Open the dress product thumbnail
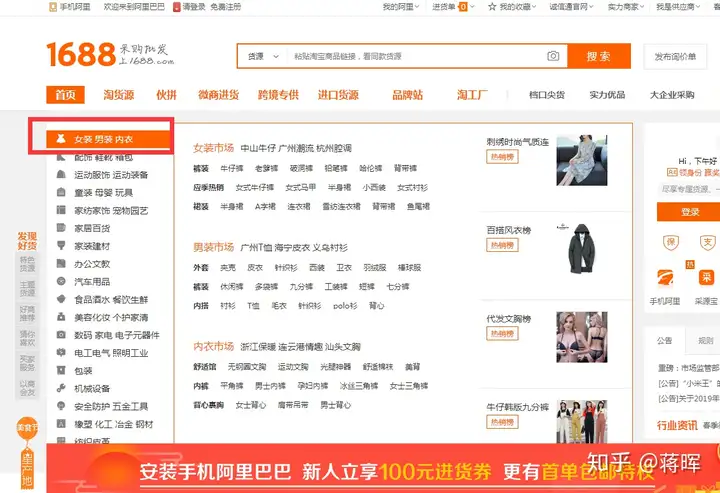This screenshot has width=720, height=493. coord(582,160)
